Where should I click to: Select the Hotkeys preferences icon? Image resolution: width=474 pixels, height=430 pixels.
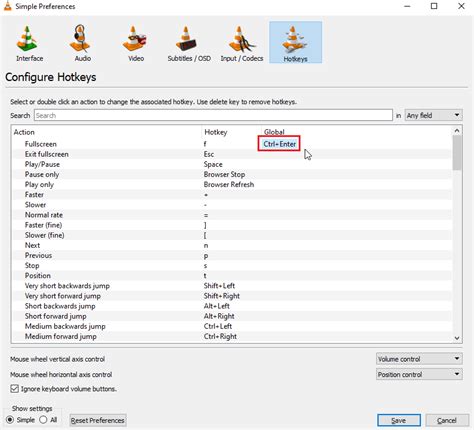295,42
